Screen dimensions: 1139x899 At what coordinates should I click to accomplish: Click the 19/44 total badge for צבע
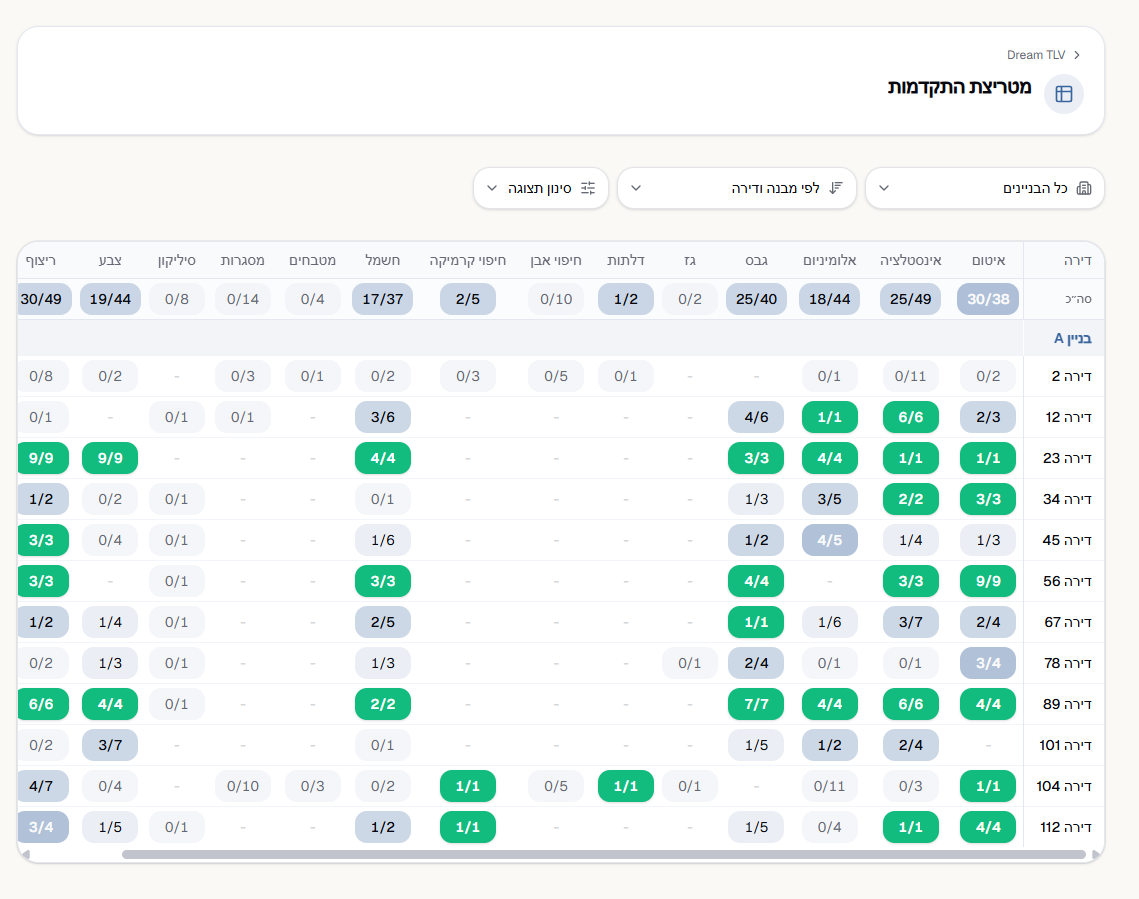tap(110, 299)
